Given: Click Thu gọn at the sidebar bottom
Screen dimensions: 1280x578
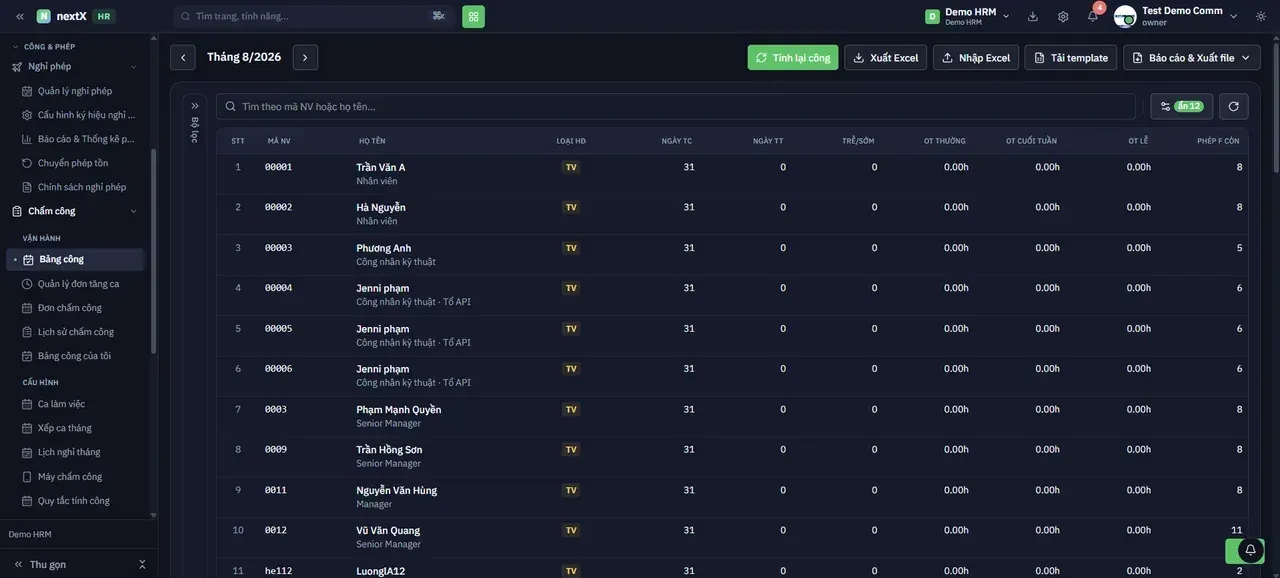Looking at the screenshot, I should click(x=48, y=565).
